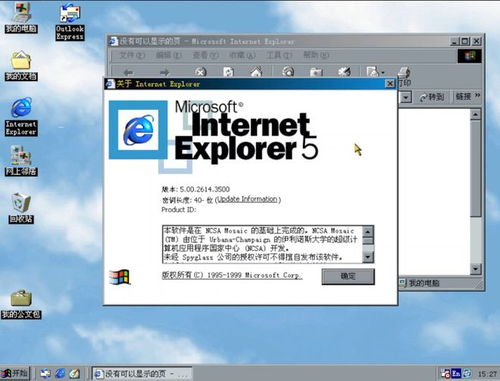This screenshot has width=500, height=381.
Task: Open the Mail toolbar dropdown
Action: click(x=375, y=71)
